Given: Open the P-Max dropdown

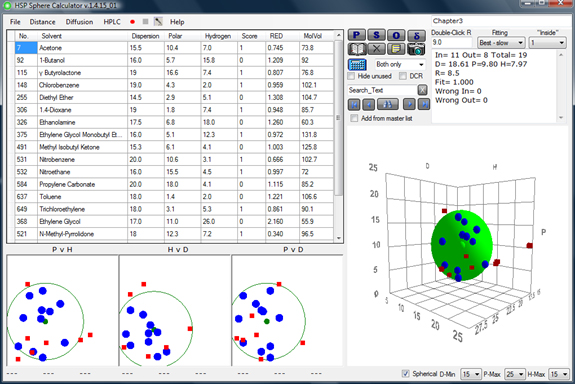Looking at the screenshot, I should [515, 374].
